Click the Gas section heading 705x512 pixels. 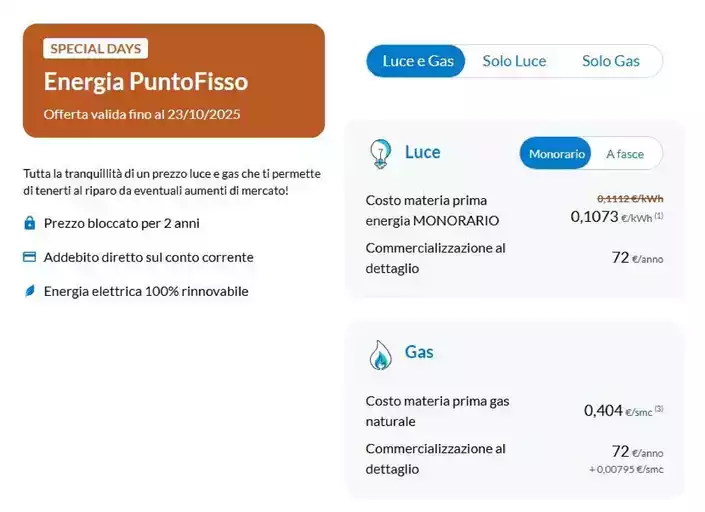pos(419,352)
